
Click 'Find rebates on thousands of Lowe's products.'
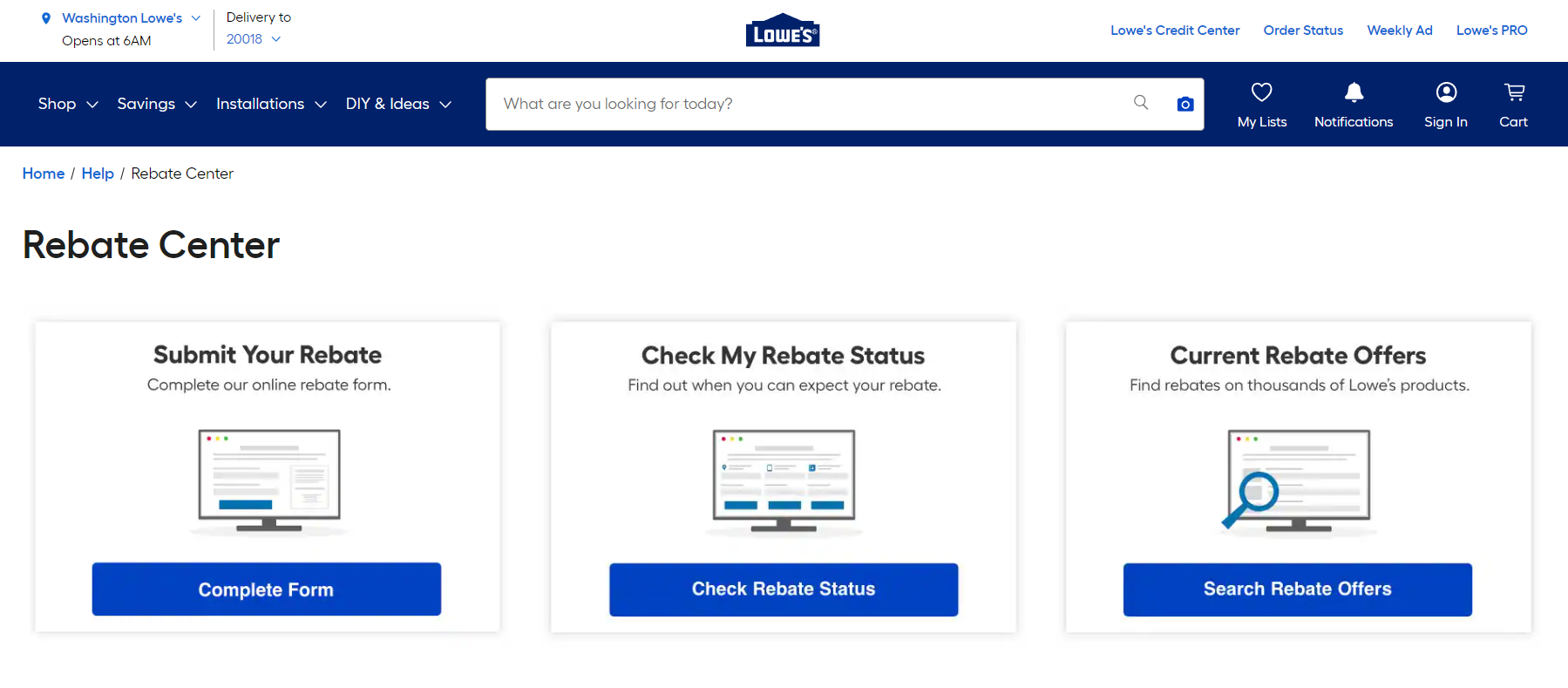click(1300, 385)
